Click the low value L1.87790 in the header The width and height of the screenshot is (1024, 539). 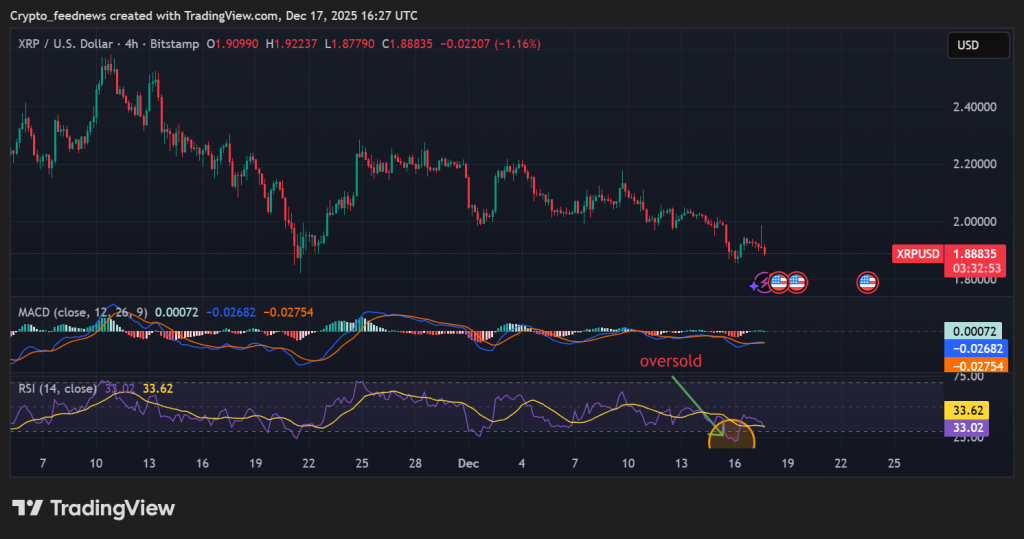point(349,44)
